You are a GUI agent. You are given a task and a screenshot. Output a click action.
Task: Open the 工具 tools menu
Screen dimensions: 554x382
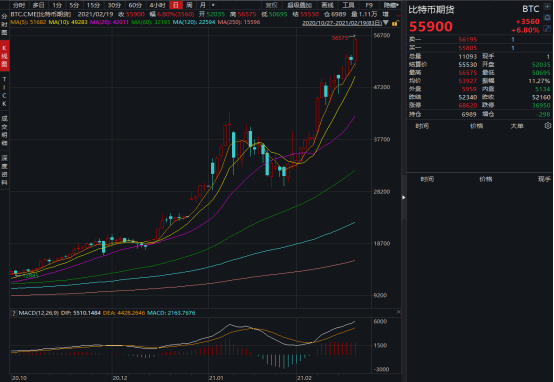pyautogui.click(x=348, y=5)
